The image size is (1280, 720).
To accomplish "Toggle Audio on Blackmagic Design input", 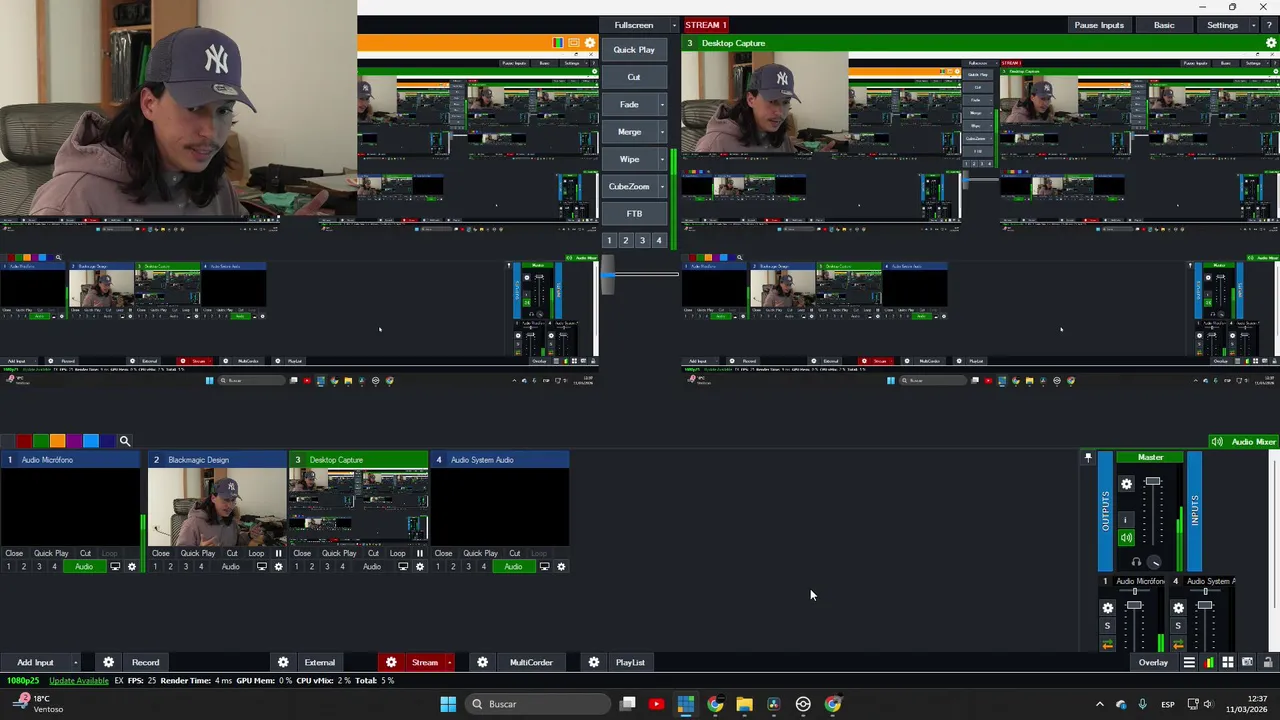I will 230,567.
